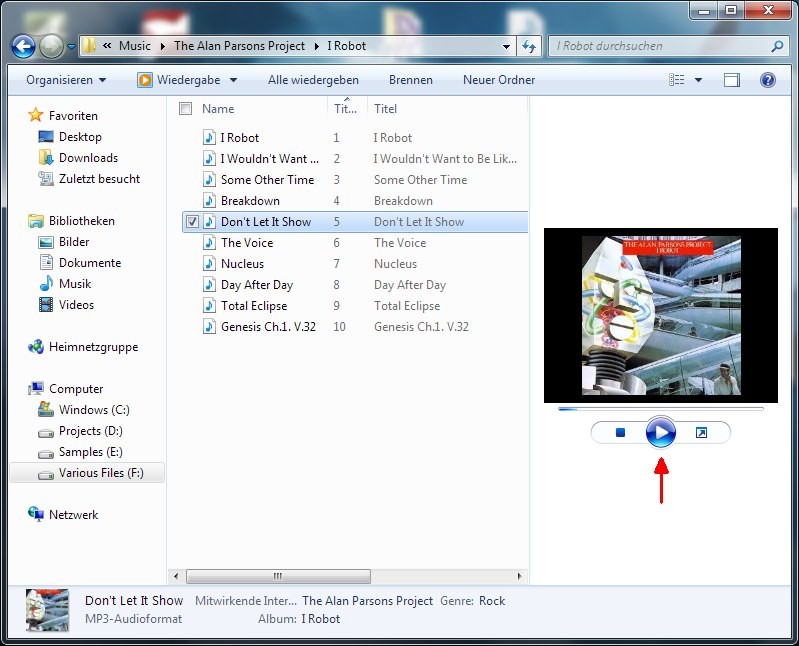The width and height of the screenshot is (799, 646).
Task: Select the Day After Day file icon
Action: tap(209, 284)
